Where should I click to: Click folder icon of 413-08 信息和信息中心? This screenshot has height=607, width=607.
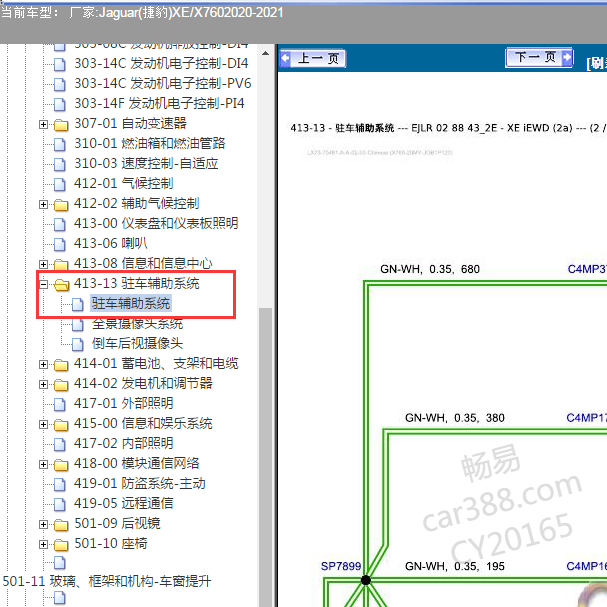pos(61,265)
